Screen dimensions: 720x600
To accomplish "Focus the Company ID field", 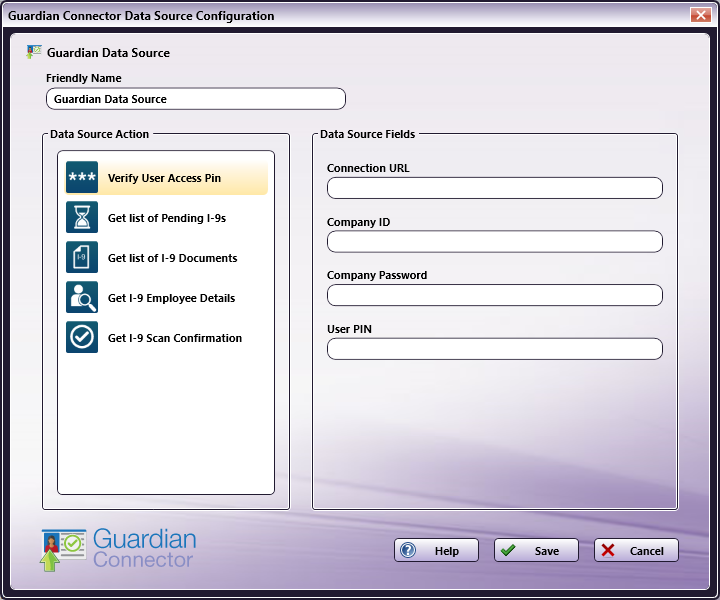I will 495,241.
